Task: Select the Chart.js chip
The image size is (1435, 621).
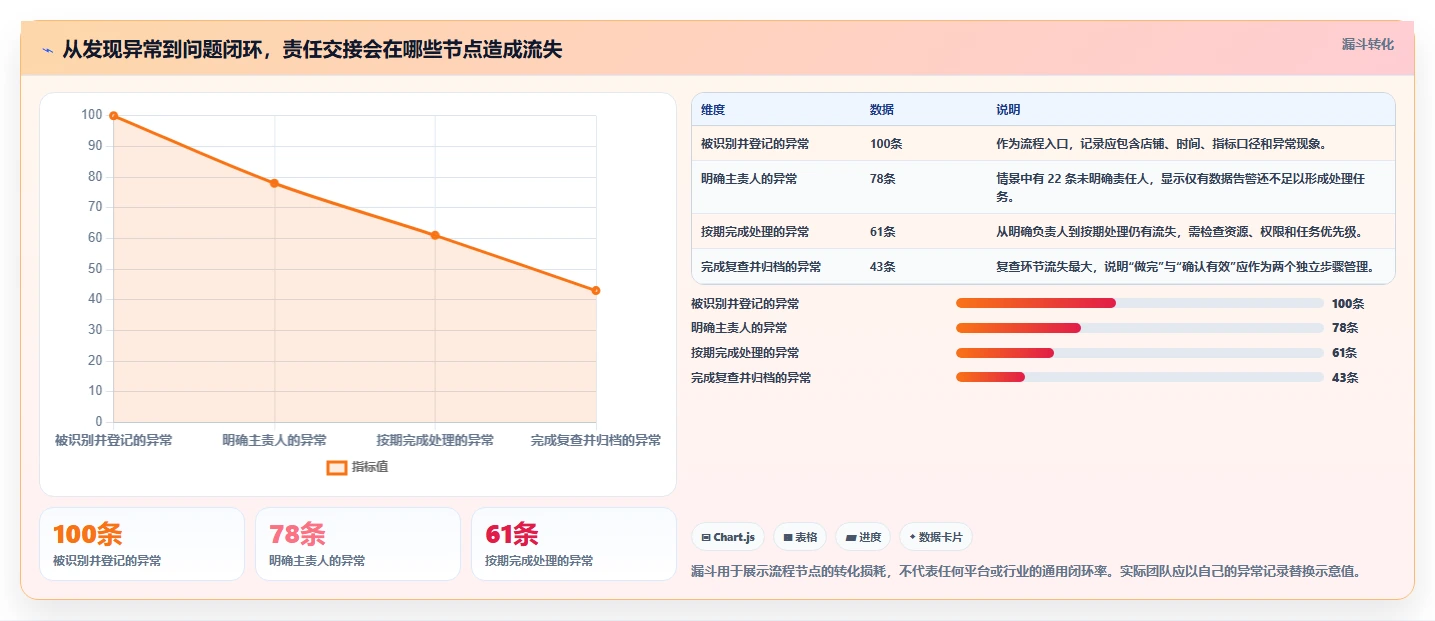Action: 728,537
